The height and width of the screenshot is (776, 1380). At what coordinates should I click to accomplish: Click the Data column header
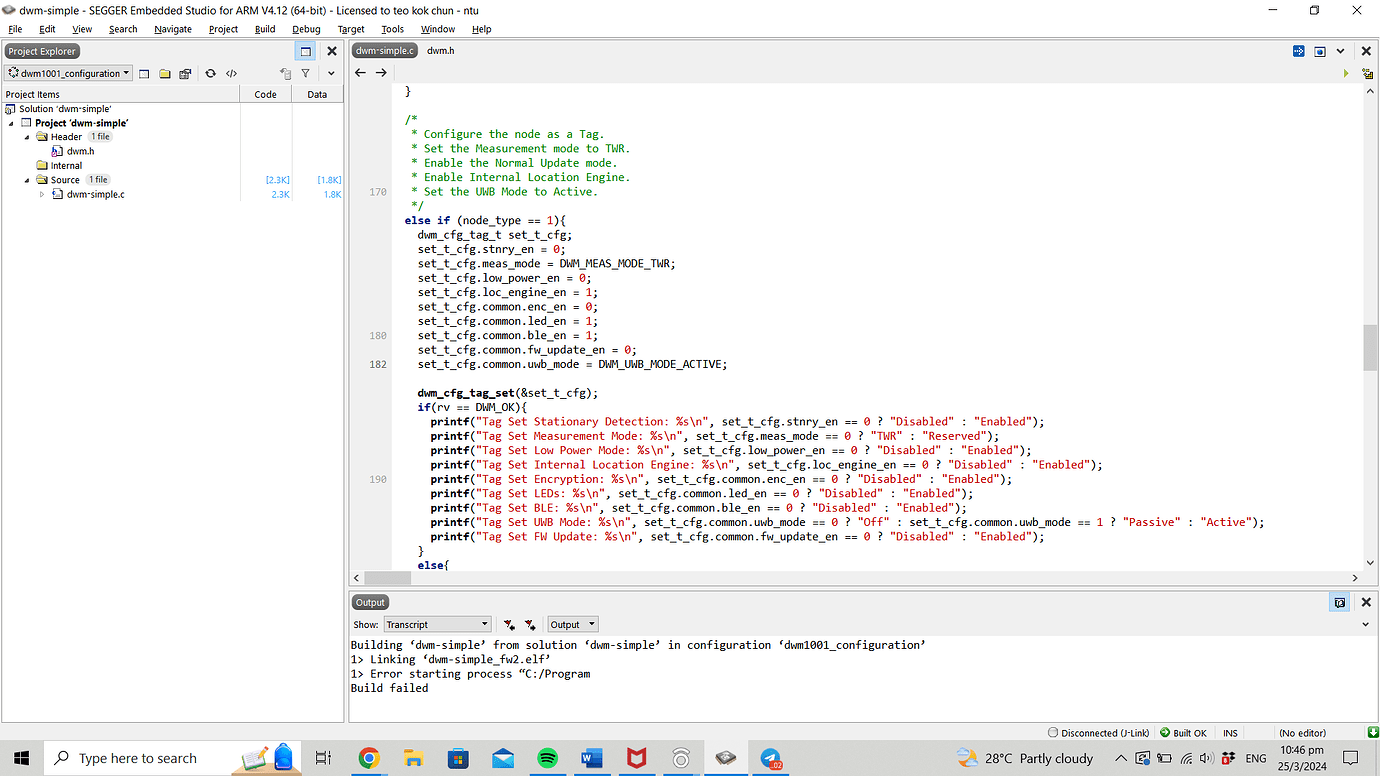(317, 94)
